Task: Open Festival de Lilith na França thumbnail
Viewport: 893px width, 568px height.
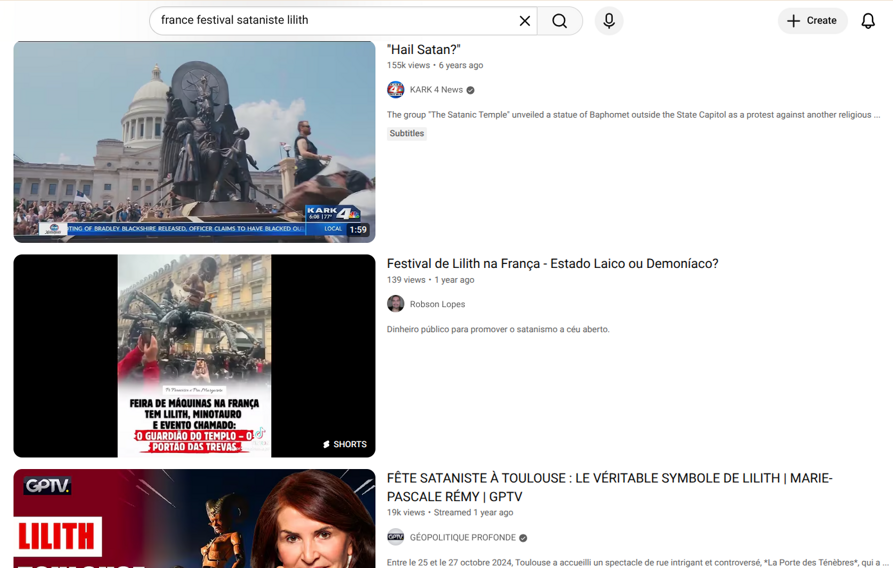Action: [194, 356]
